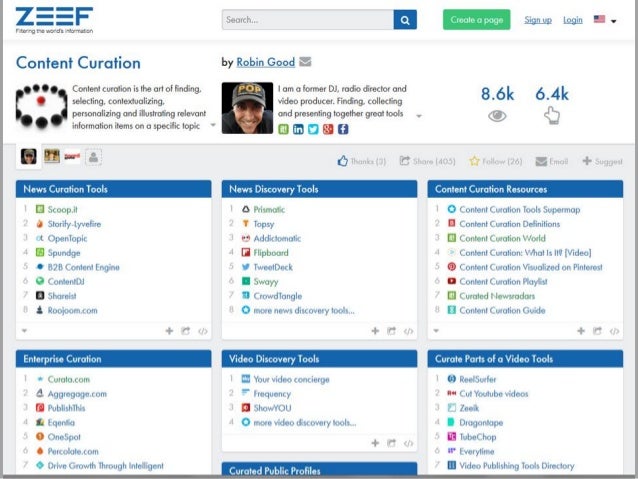Click the add-curator placeholder avatar
This screenshot has height=479, width=638.
point(93,157)
